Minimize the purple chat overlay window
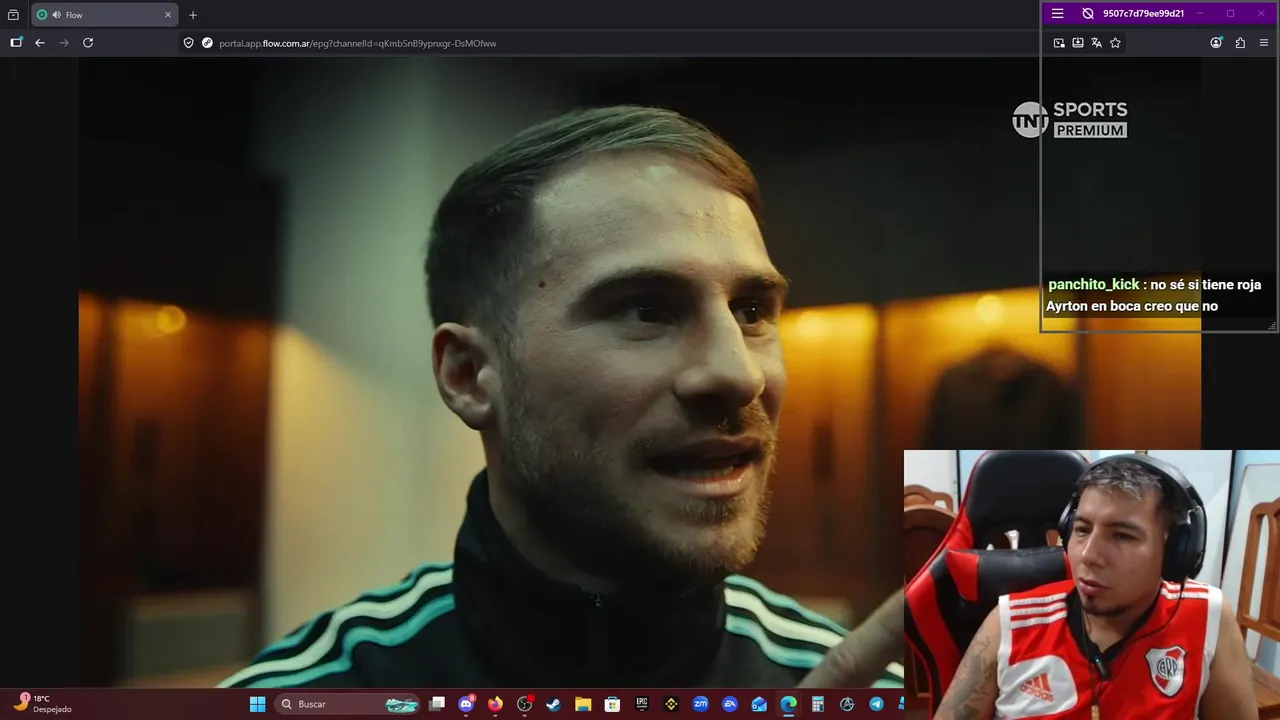The width and height of the screenshot is (1280, 720). (x=1201, y=14)
